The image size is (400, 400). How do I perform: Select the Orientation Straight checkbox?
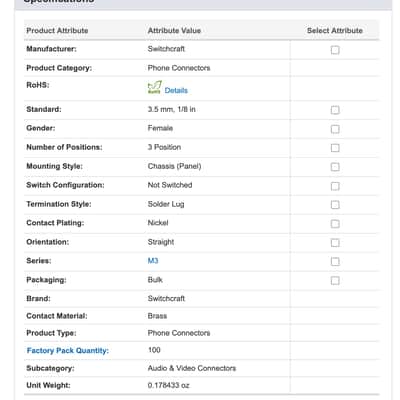click(335, 243)
